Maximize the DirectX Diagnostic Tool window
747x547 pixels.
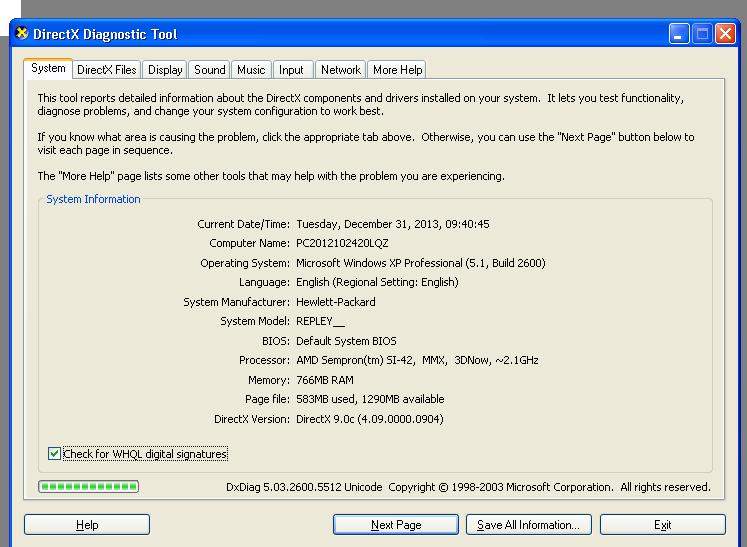pyautogui.click(x=703, y=34)
